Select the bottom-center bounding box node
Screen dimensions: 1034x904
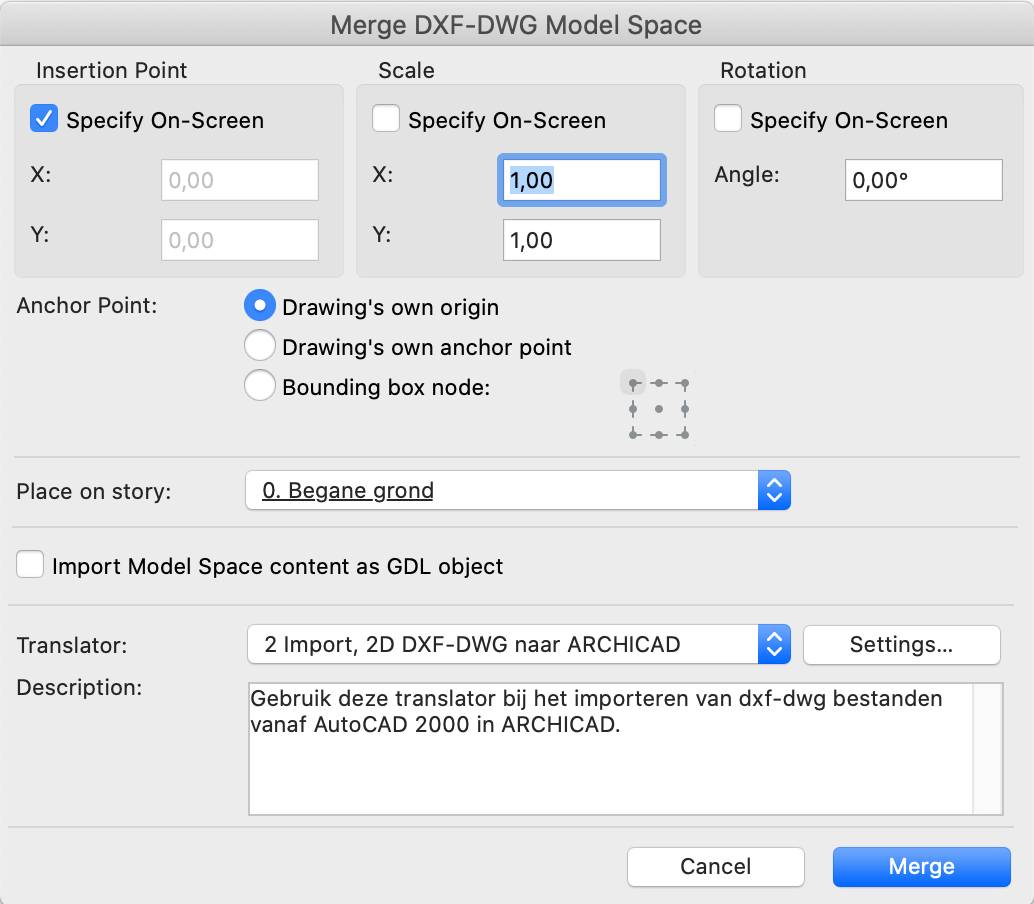[x=659, y=435]
